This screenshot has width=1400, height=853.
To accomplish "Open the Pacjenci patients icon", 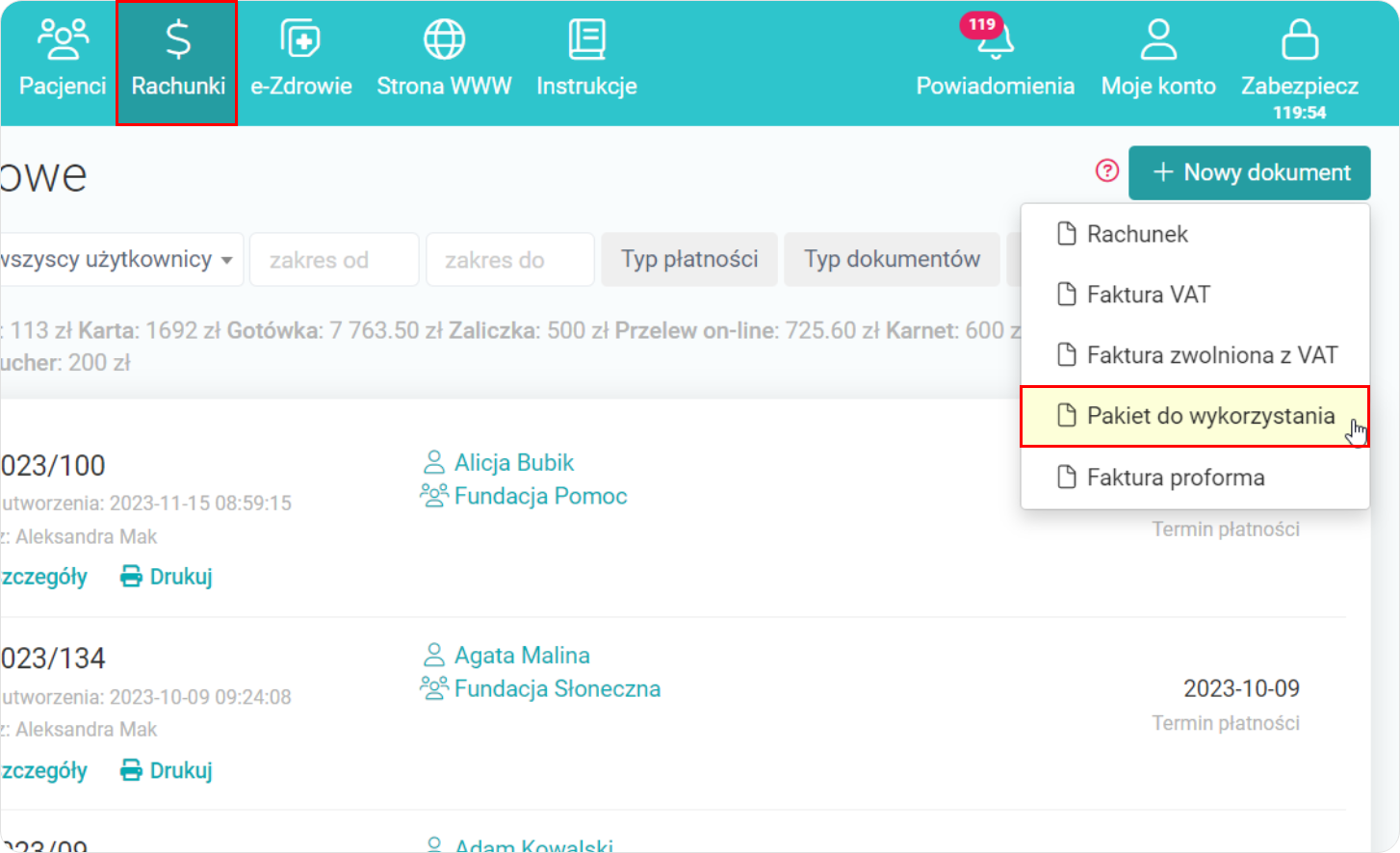I will (x=63, y=39).
